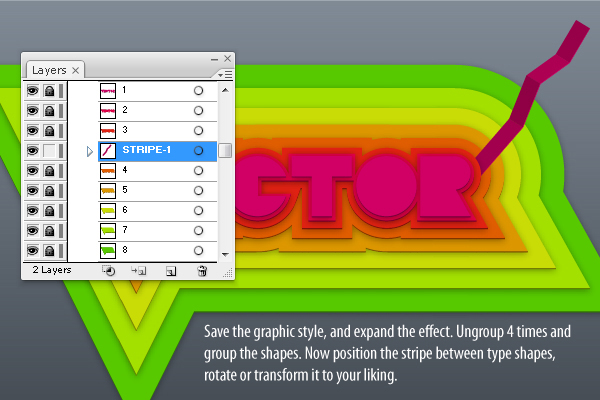Select layer 3 thumbnail

click(x=108, y=131)
